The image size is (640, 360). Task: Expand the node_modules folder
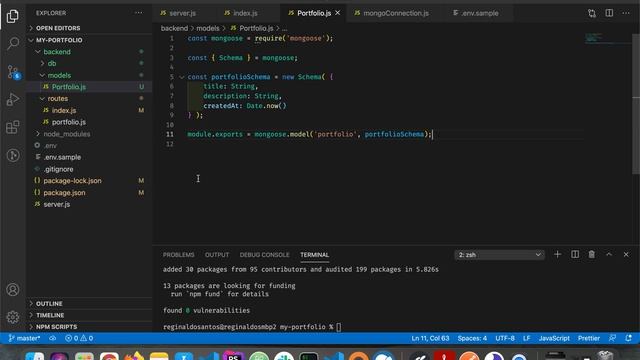(67, 134)
